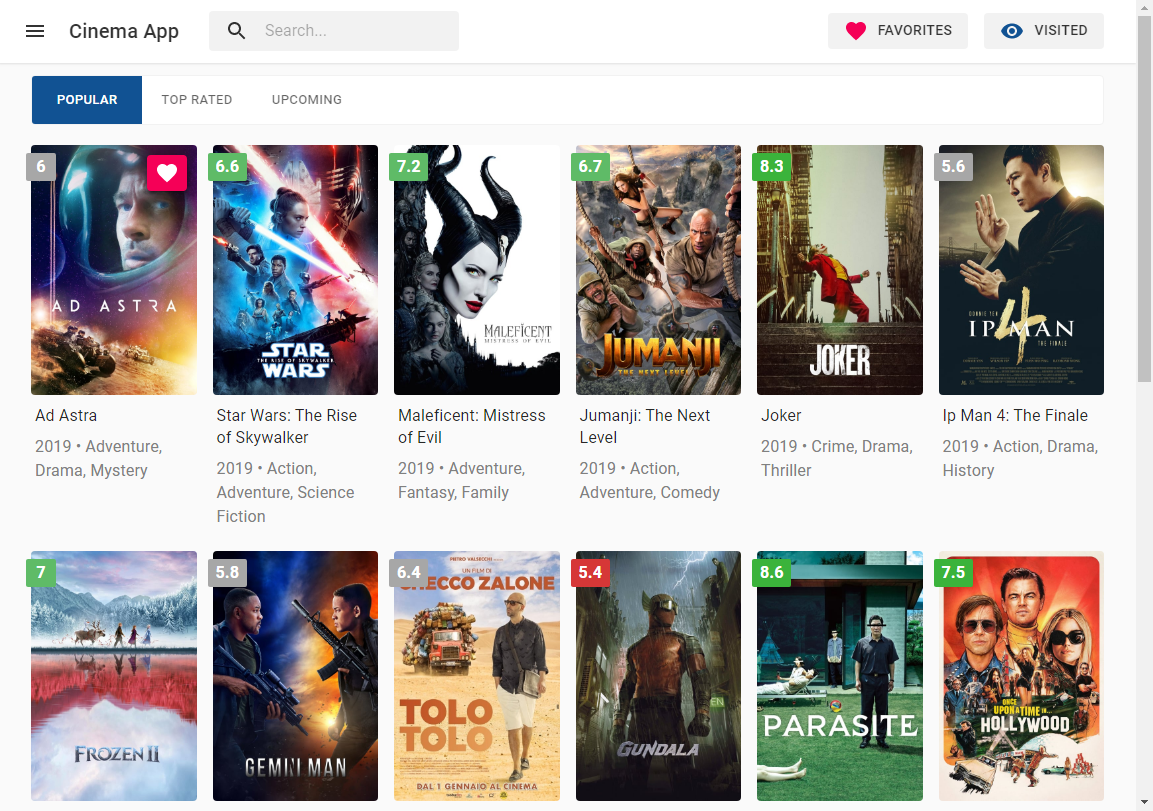This screenshot has width=1153, height=811.
Task: Click the 6.7 rating badge on Jumanji
Action: point(590,166)
